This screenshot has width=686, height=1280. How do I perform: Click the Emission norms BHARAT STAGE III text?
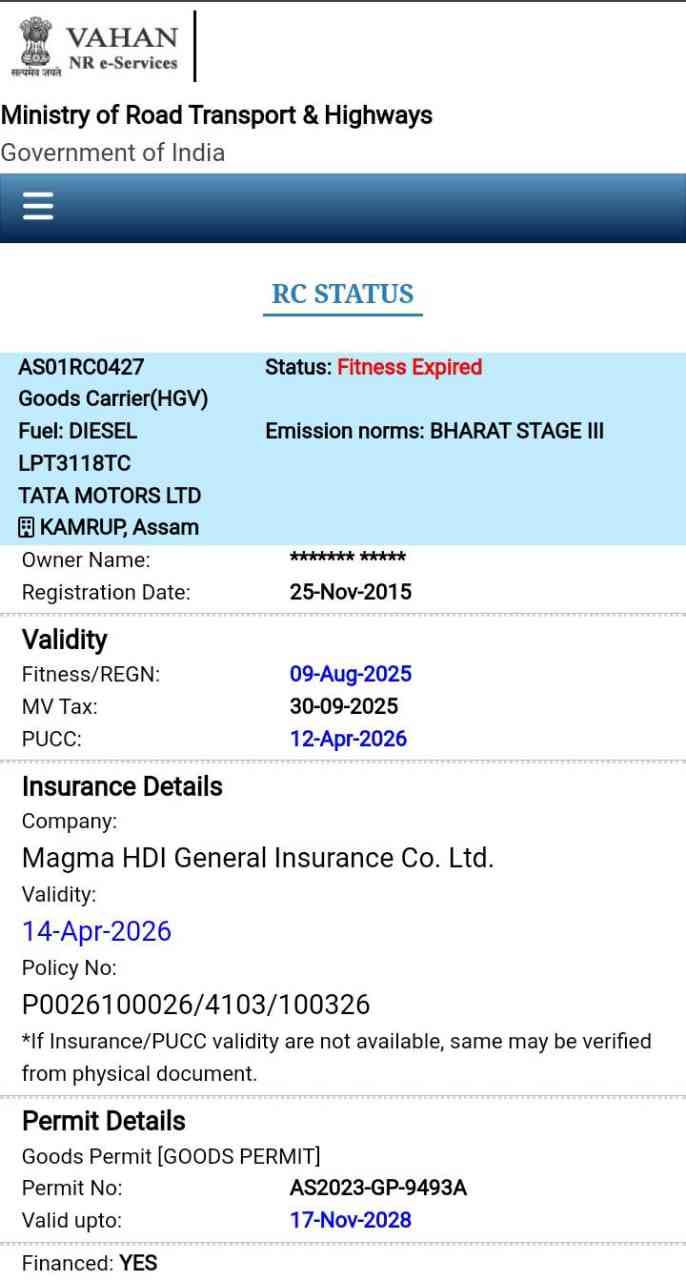434,431
